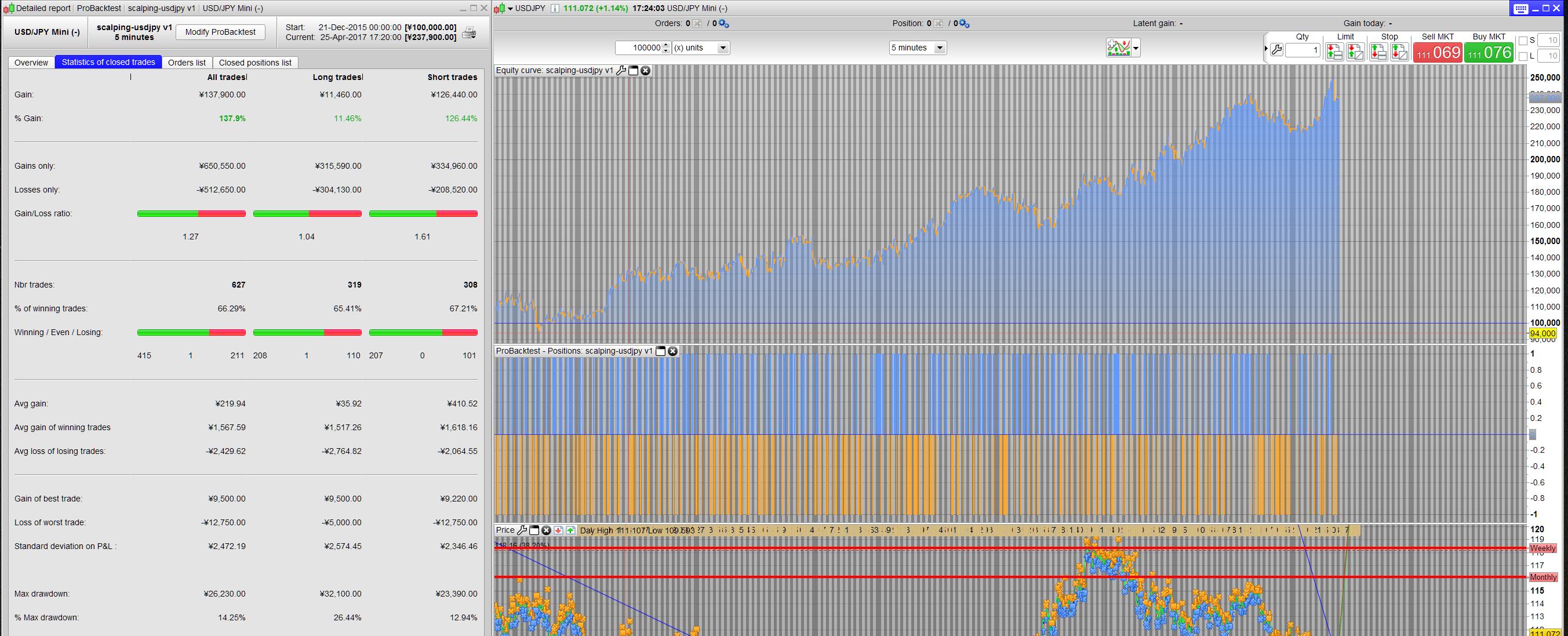Open trading toolbar wrench settings

pyautogui.click(x=1276, y=50)
